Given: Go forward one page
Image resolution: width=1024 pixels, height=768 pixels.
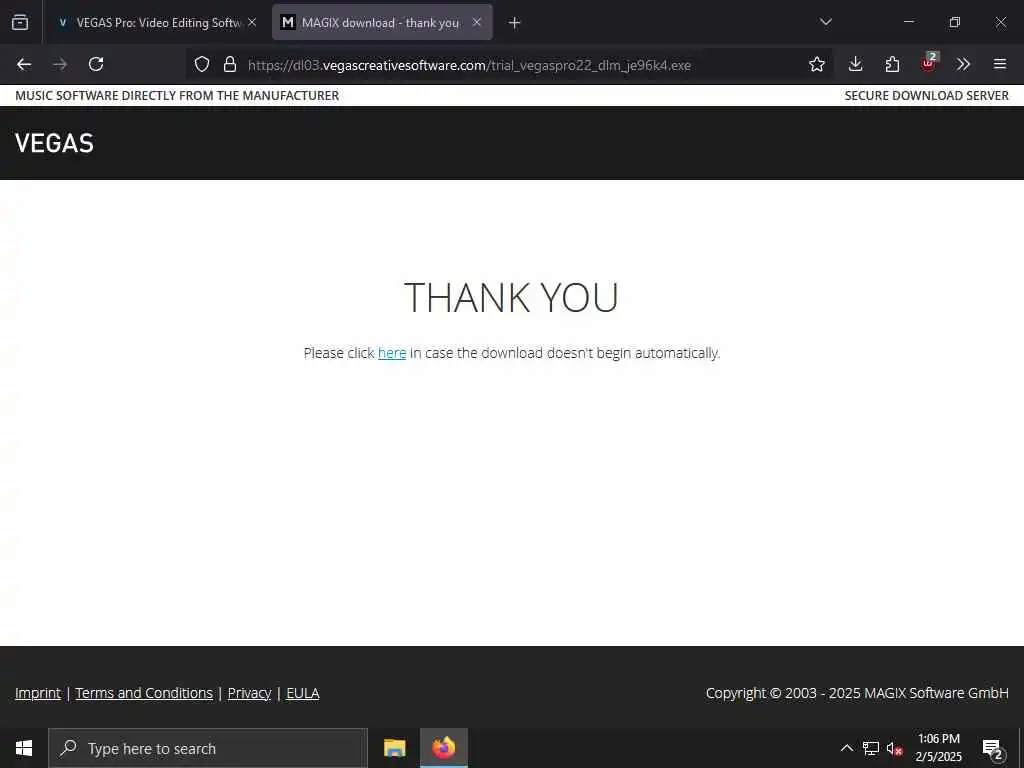Looking at the screenshot, I should [x=60, y=64].
